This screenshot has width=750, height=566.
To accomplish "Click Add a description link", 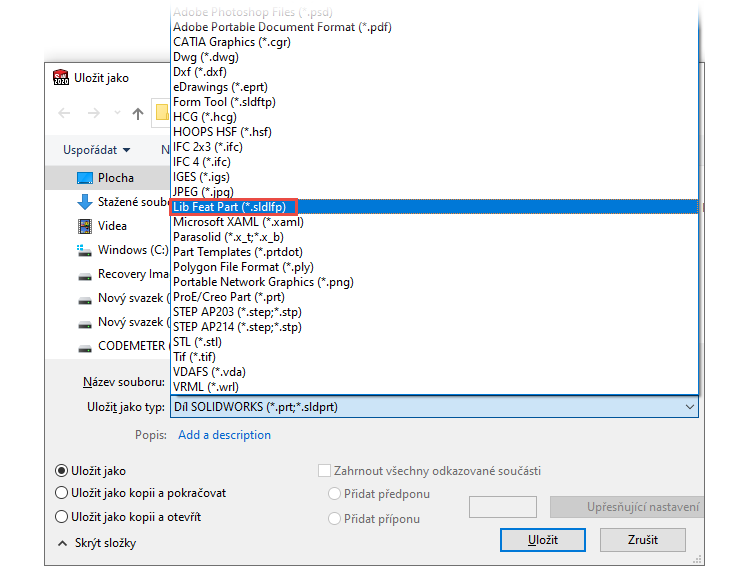I will 224,435.
